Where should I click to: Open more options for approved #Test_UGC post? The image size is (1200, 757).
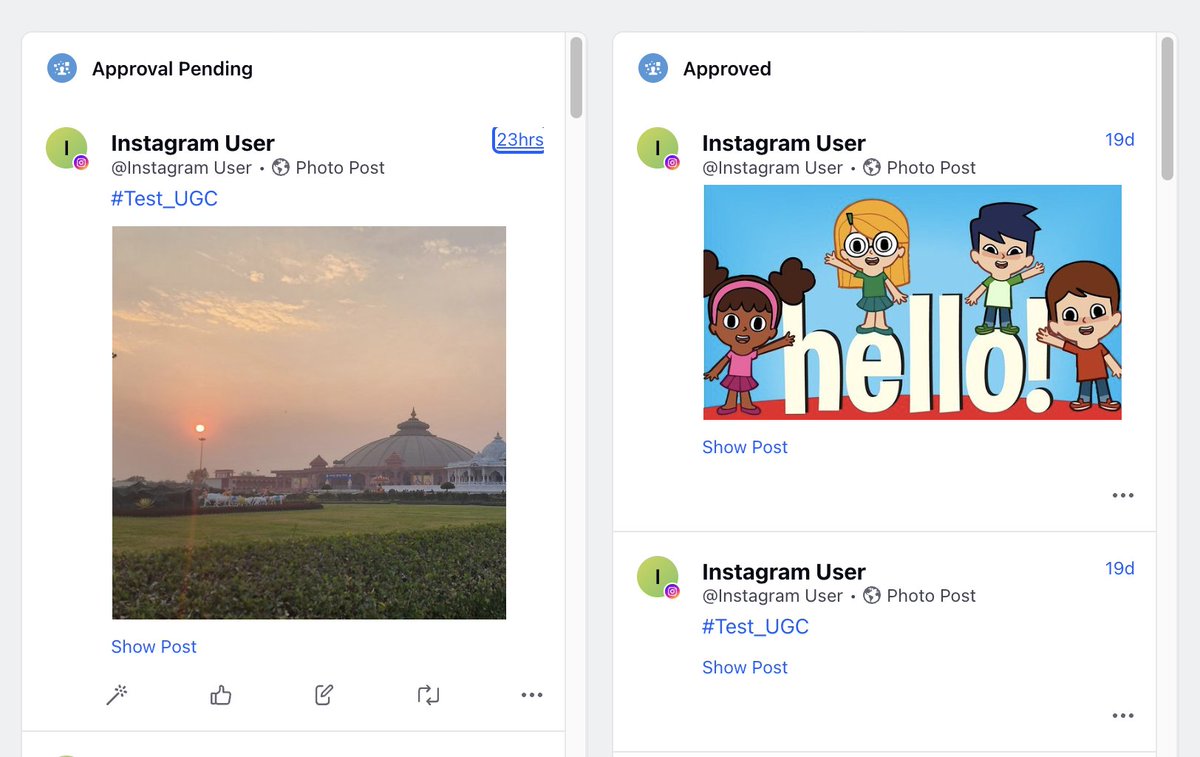point(1123,715)
